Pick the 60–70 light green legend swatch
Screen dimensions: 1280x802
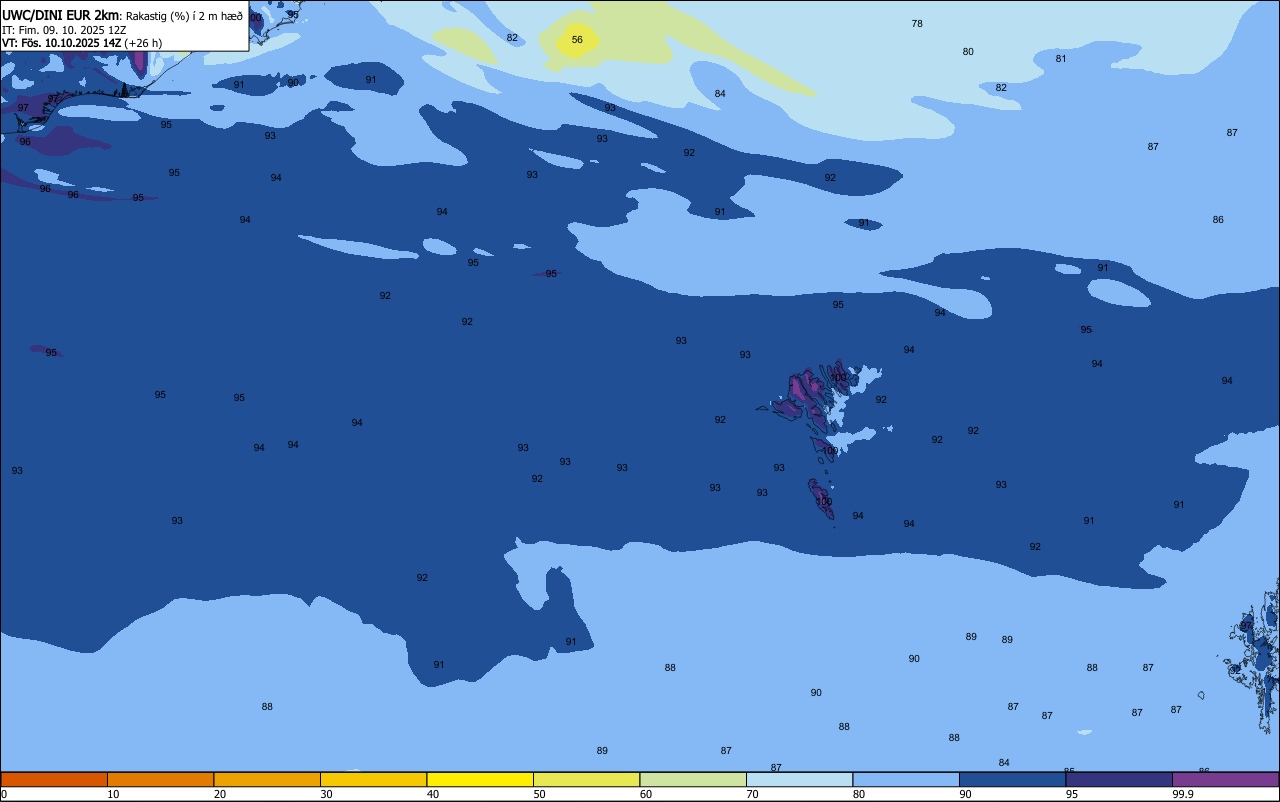tap(693, 779)
